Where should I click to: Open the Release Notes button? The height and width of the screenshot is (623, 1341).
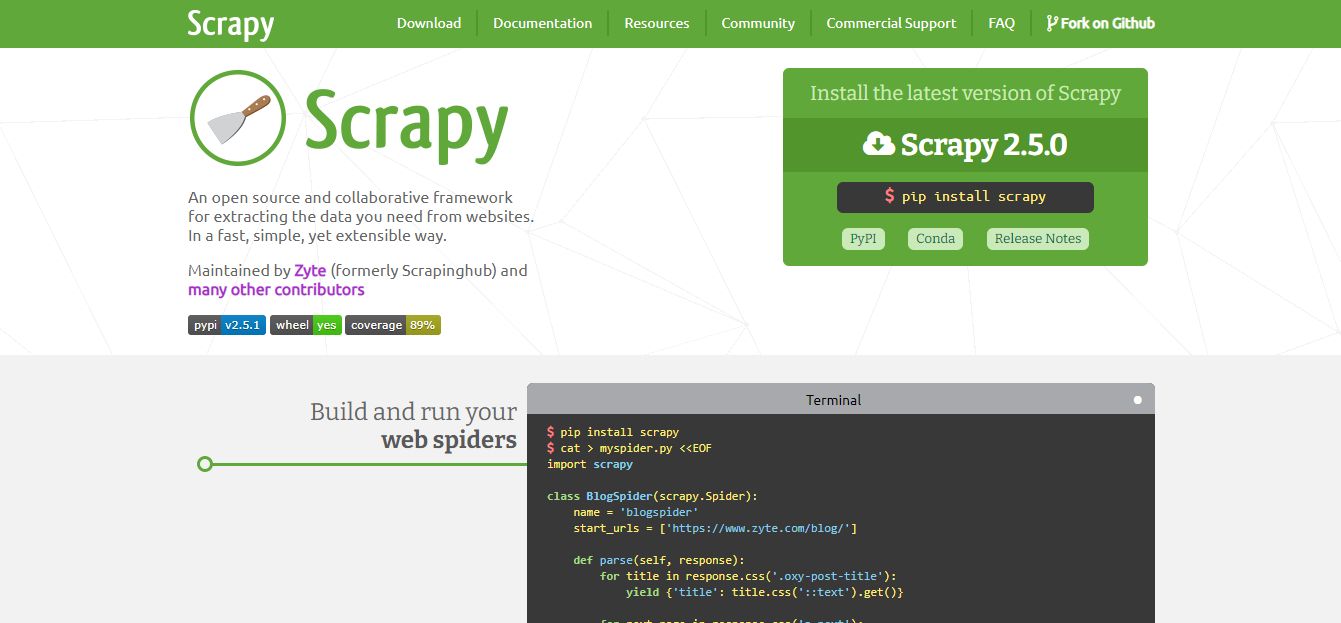coord(1038,239)
